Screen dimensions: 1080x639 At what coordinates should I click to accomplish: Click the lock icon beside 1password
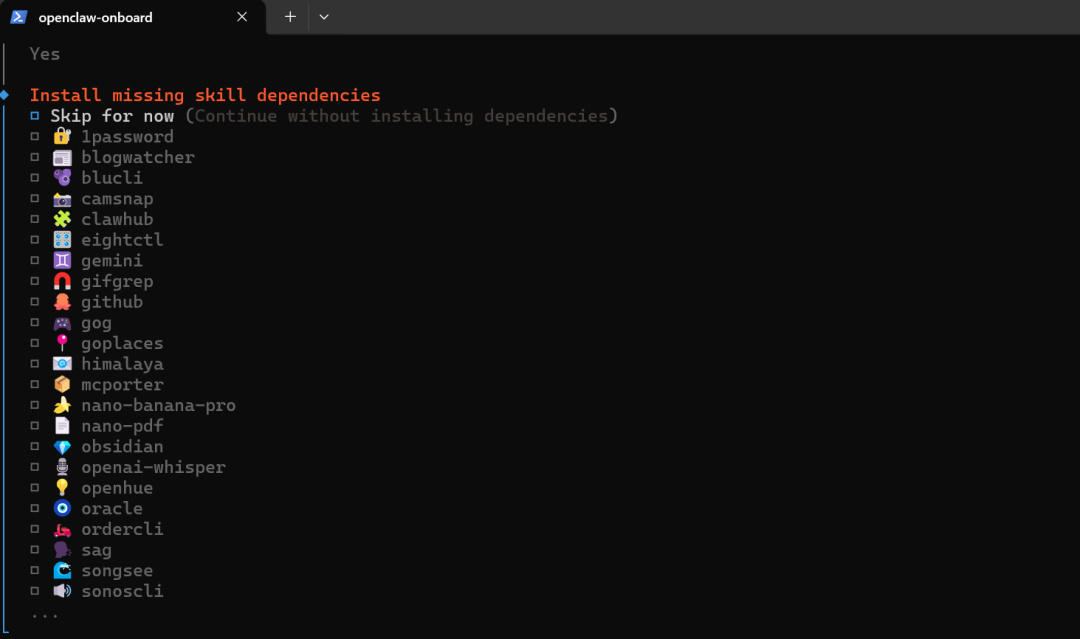[62, 137]
